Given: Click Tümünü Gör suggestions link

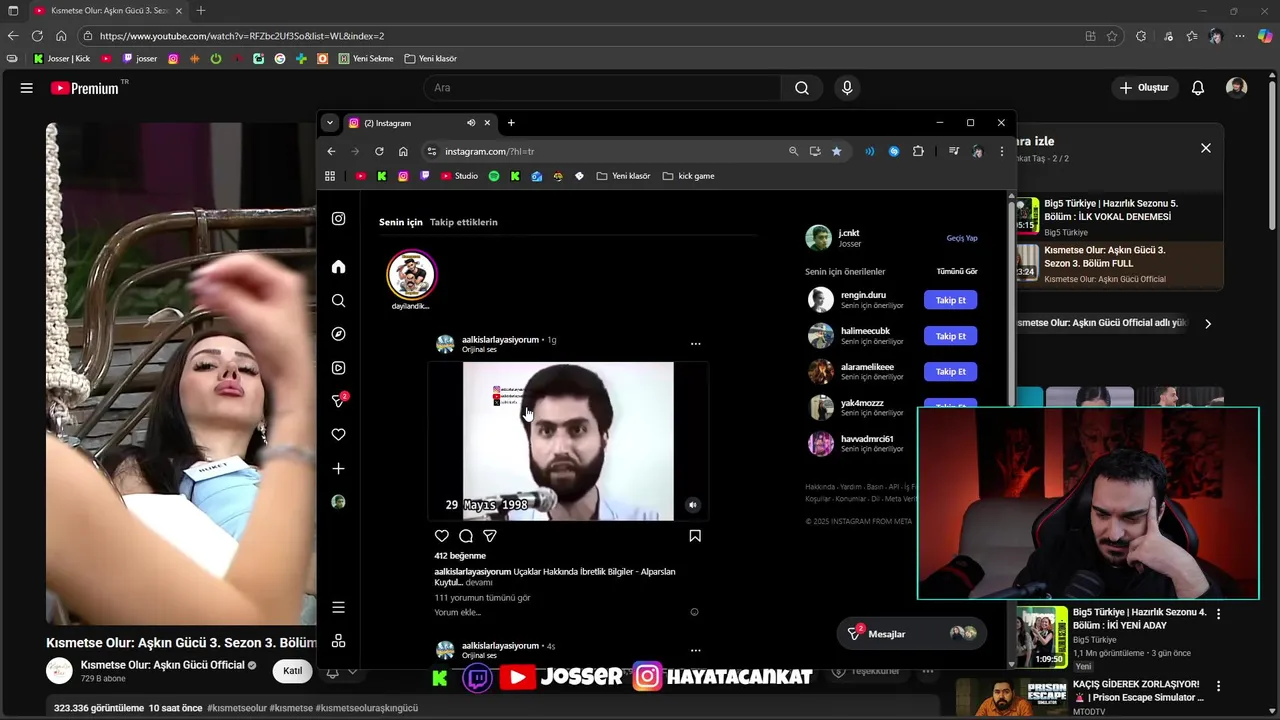Looking at the screenshot, I should 957,271.
